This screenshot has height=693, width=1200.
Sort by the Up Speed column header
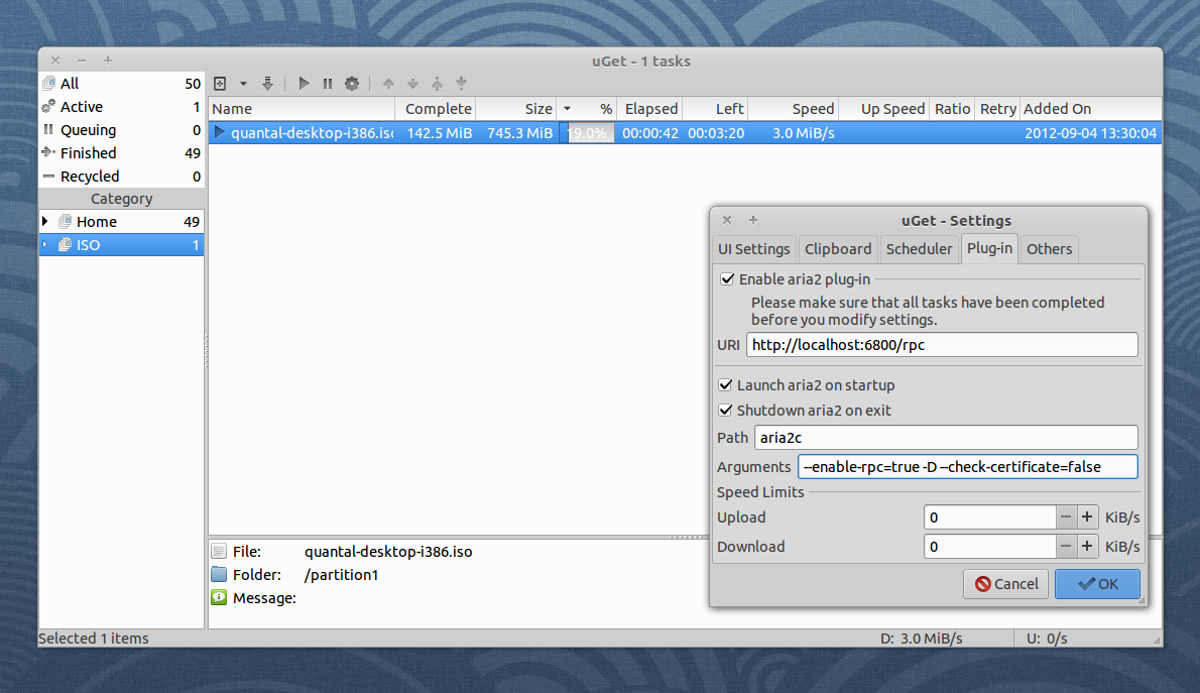pyautogui.click(x=883, y=109)
